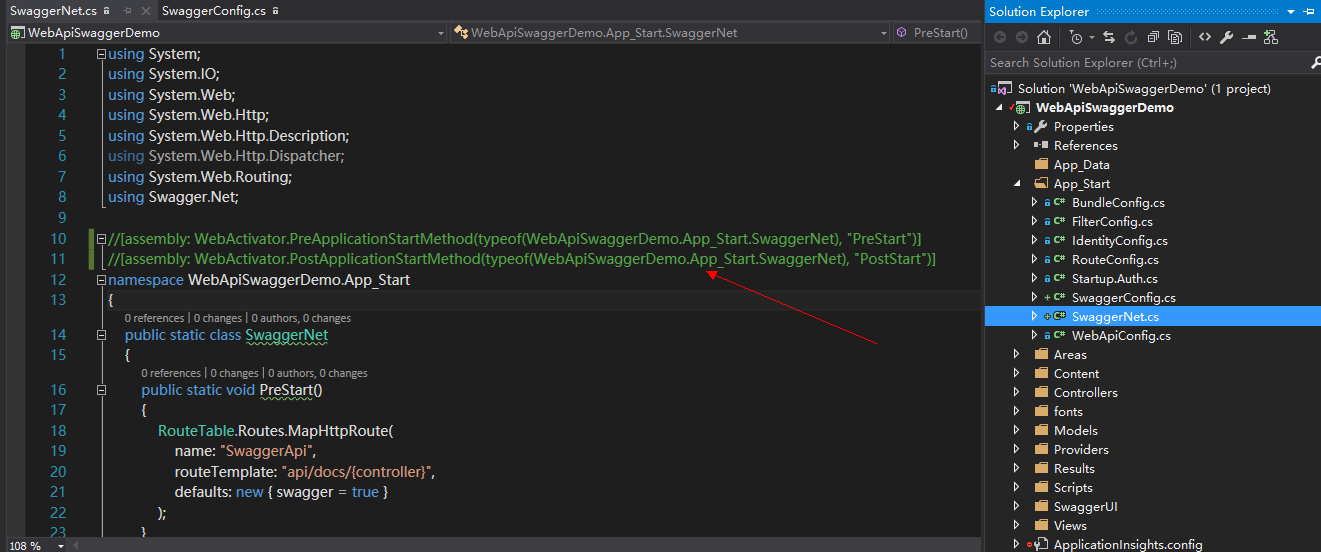
Task: Open the Solution Explorer window position menu arrow
Action: click(x=1289, y=11)
